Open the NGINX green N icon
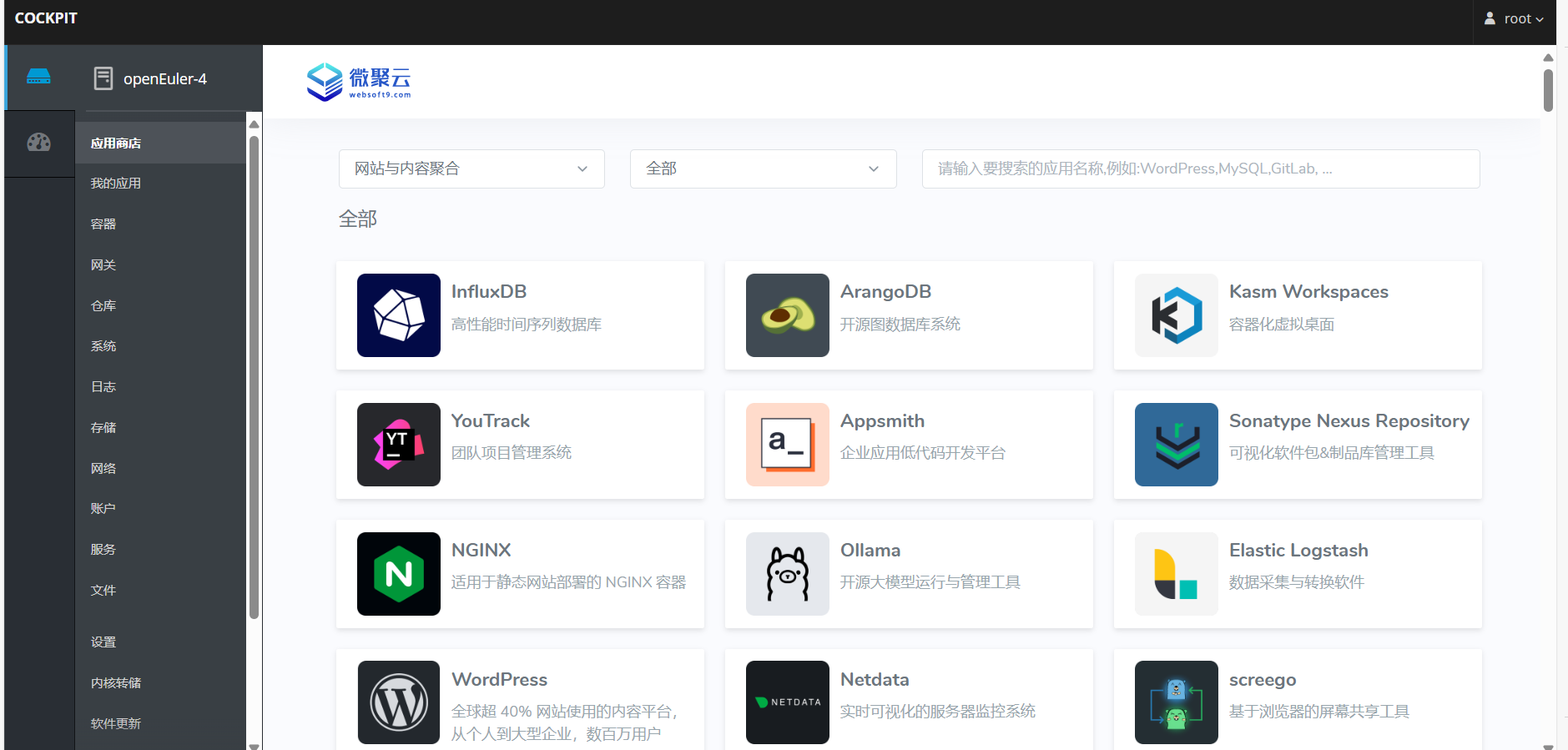 tap(399, 574)
